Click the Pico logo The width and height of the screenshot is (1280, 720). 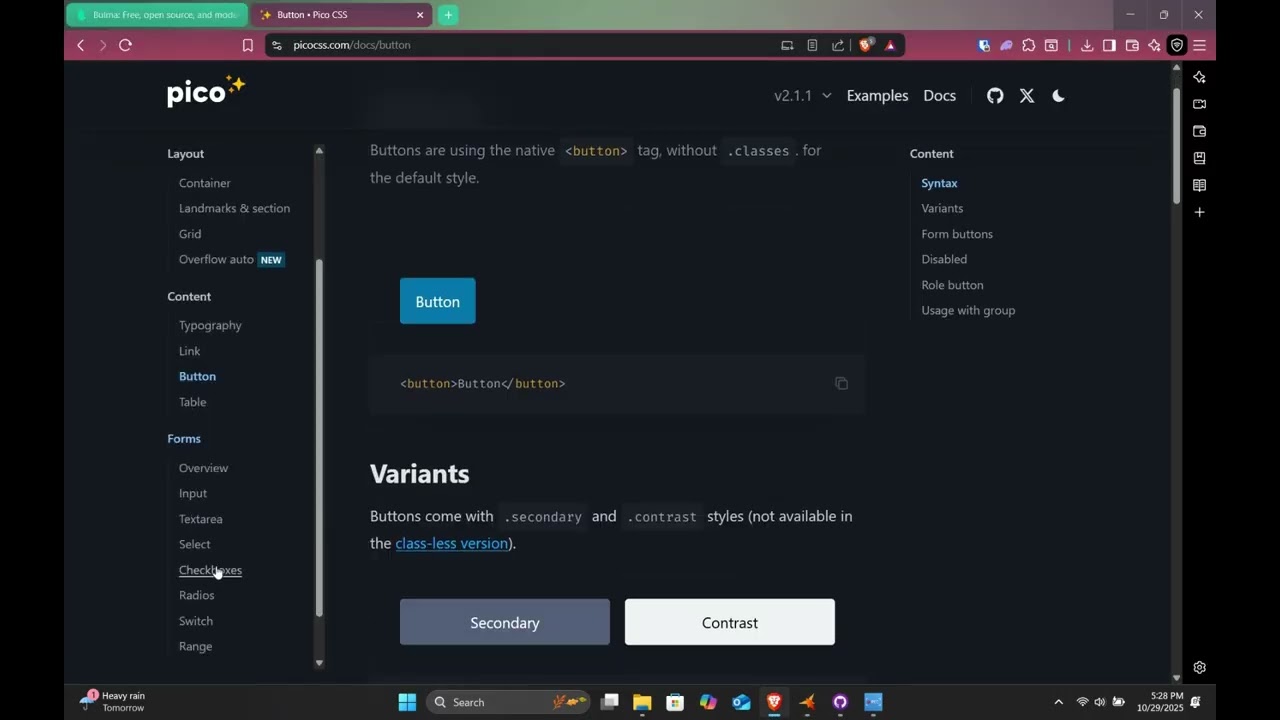tap(206, 91)
